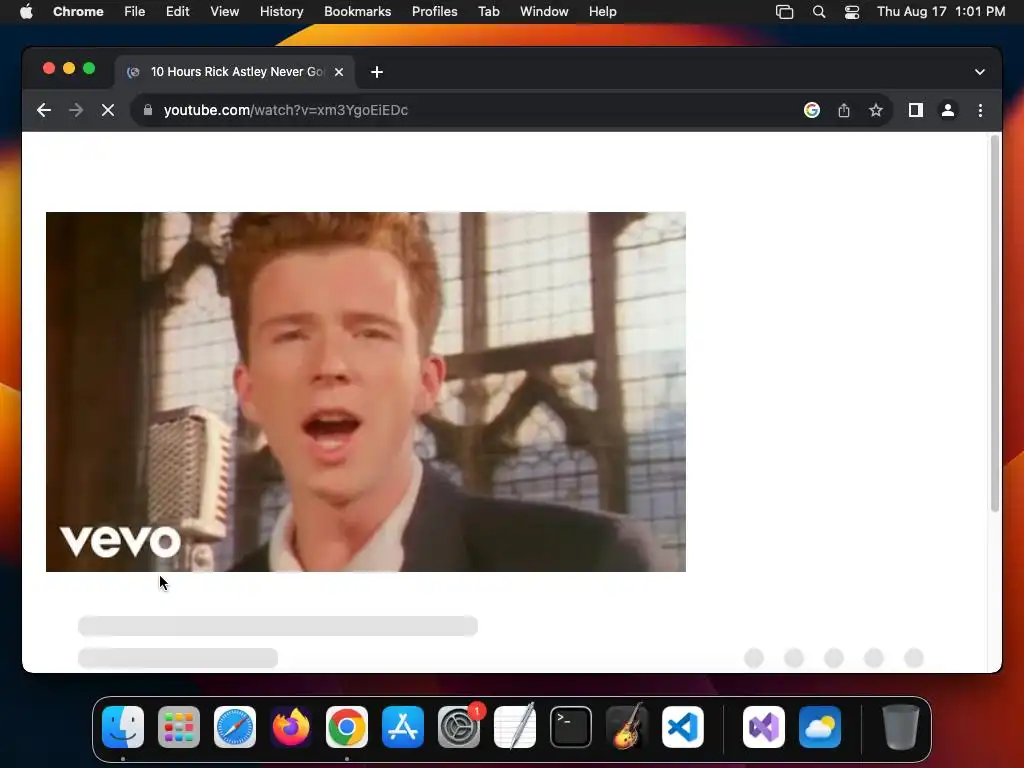Screen dimensions: 1024x768
Task: Launch Safari from the dock
Action: coord(235,727)
